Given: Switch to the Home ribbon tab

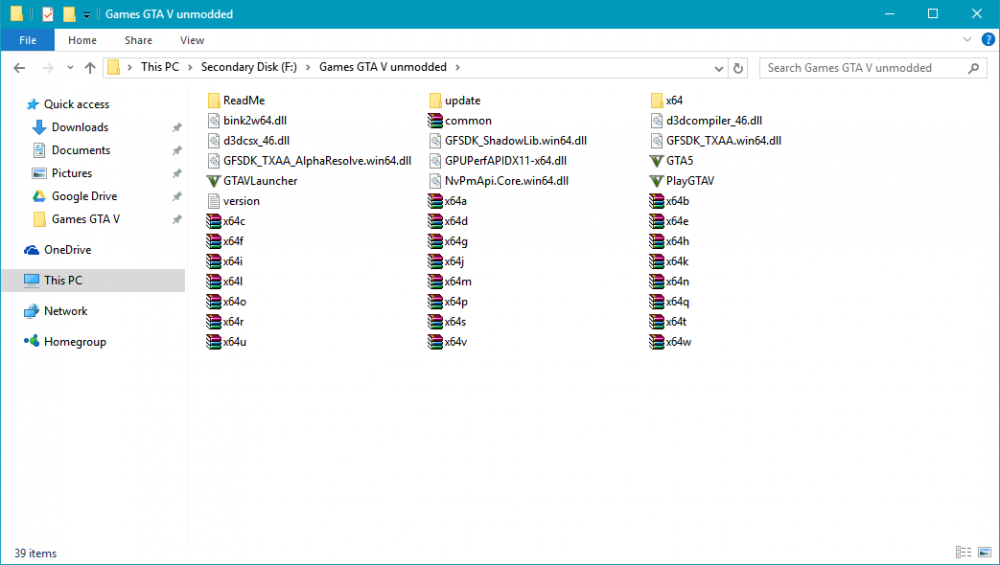Looking at the screenshot, I should pyautogui.click(x=82, y=40).
